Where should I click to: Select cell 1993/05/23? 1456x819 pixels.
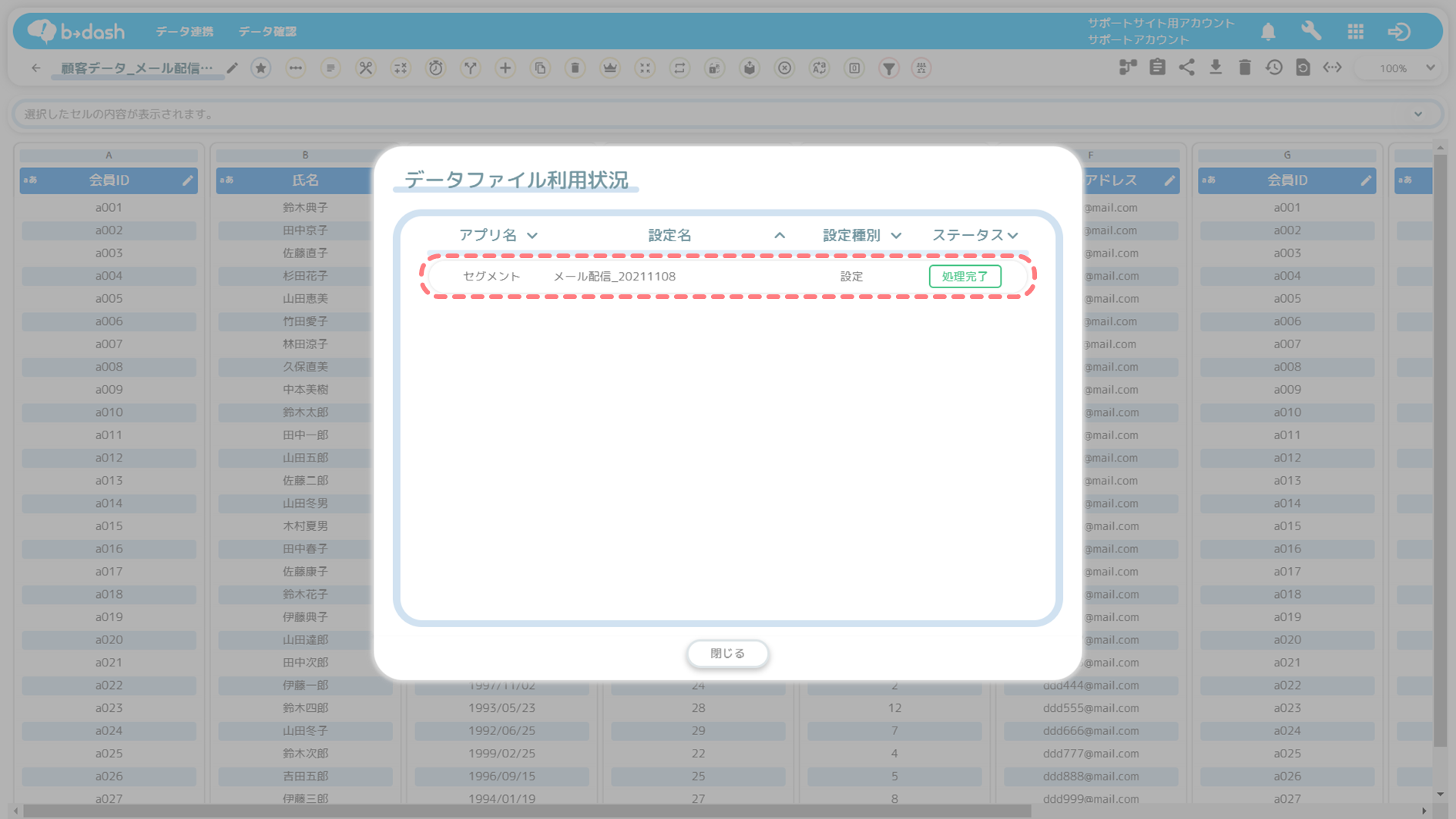click(x=502, y=708)
